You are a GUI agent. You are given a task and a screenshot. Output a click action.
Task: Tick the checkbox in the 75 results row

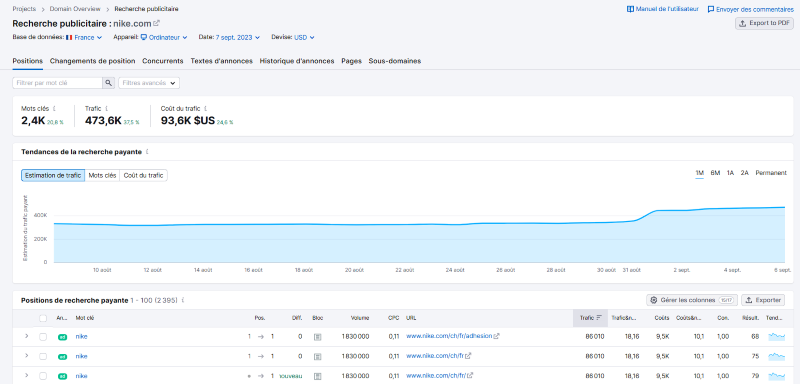(43, 356)
